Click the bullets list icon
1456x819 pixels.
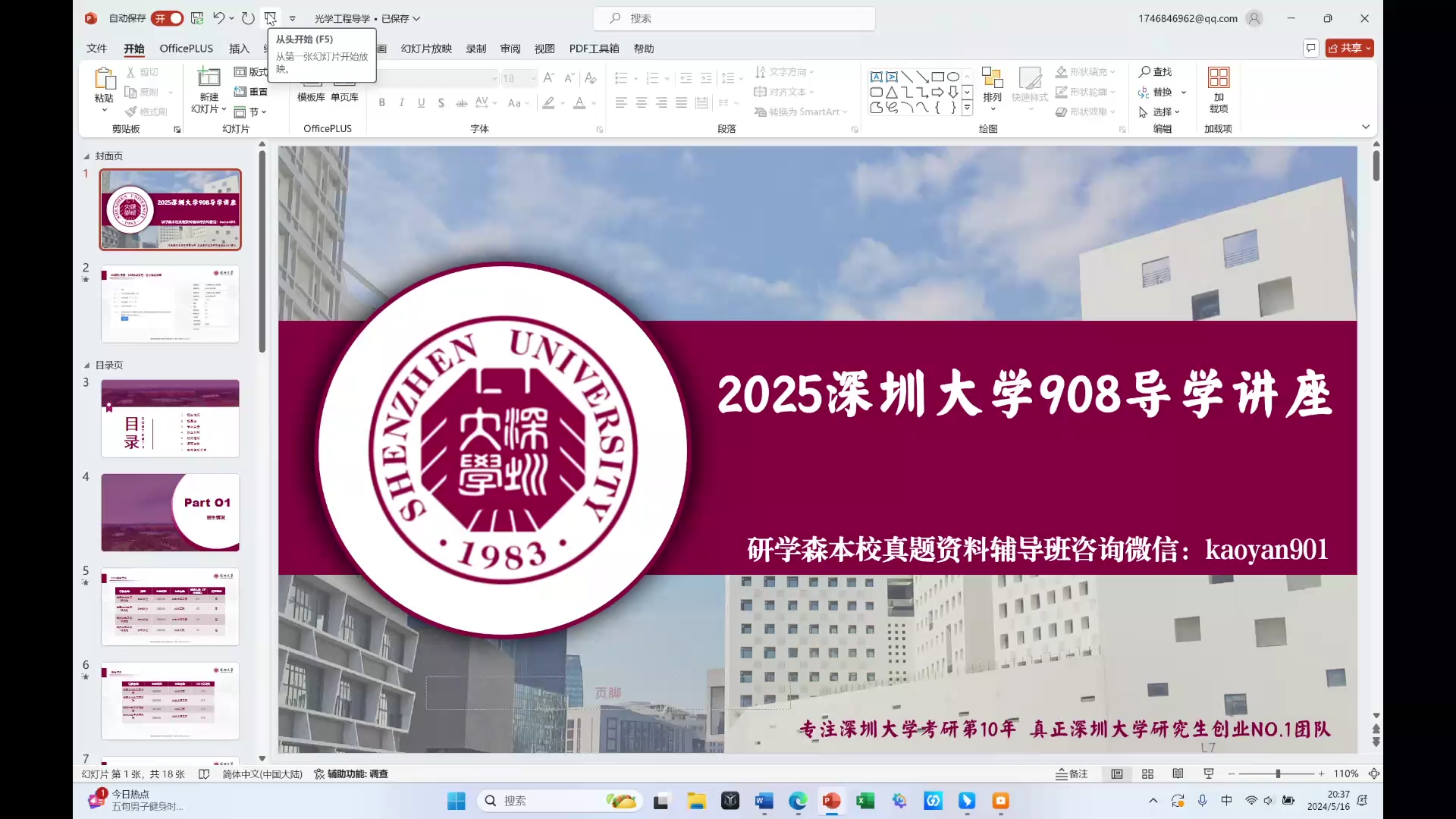[621, 78]
